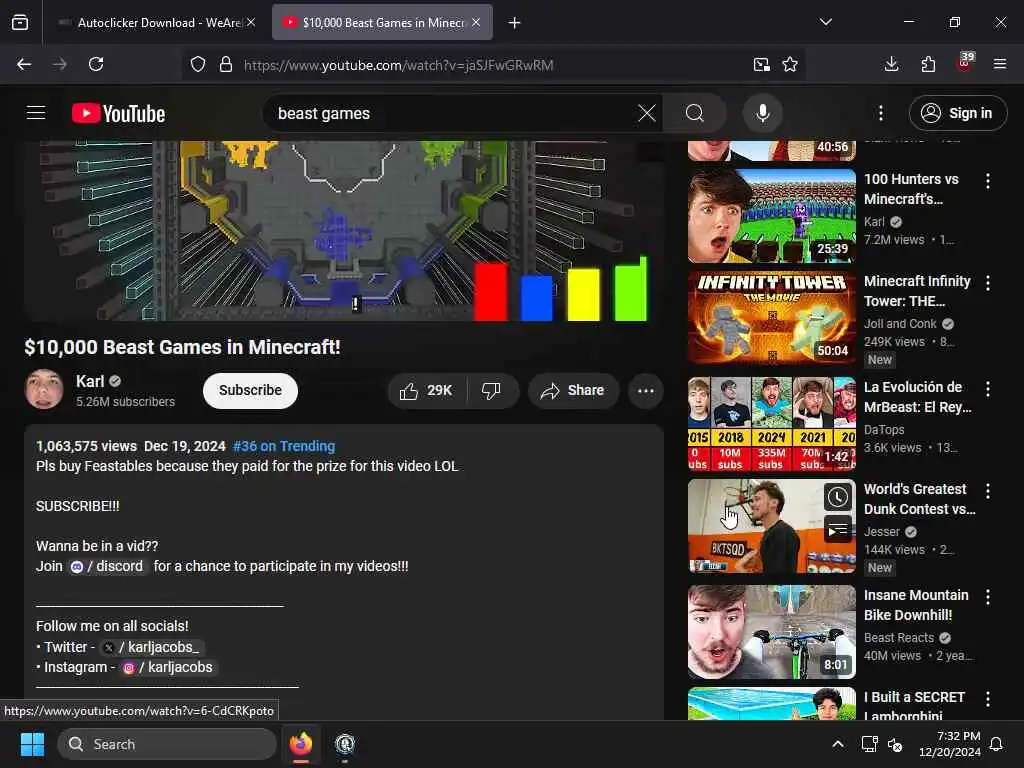This screenshot has height=768, width=1024.
Task: Open options for 100 Hunters video
Action: 987,181
